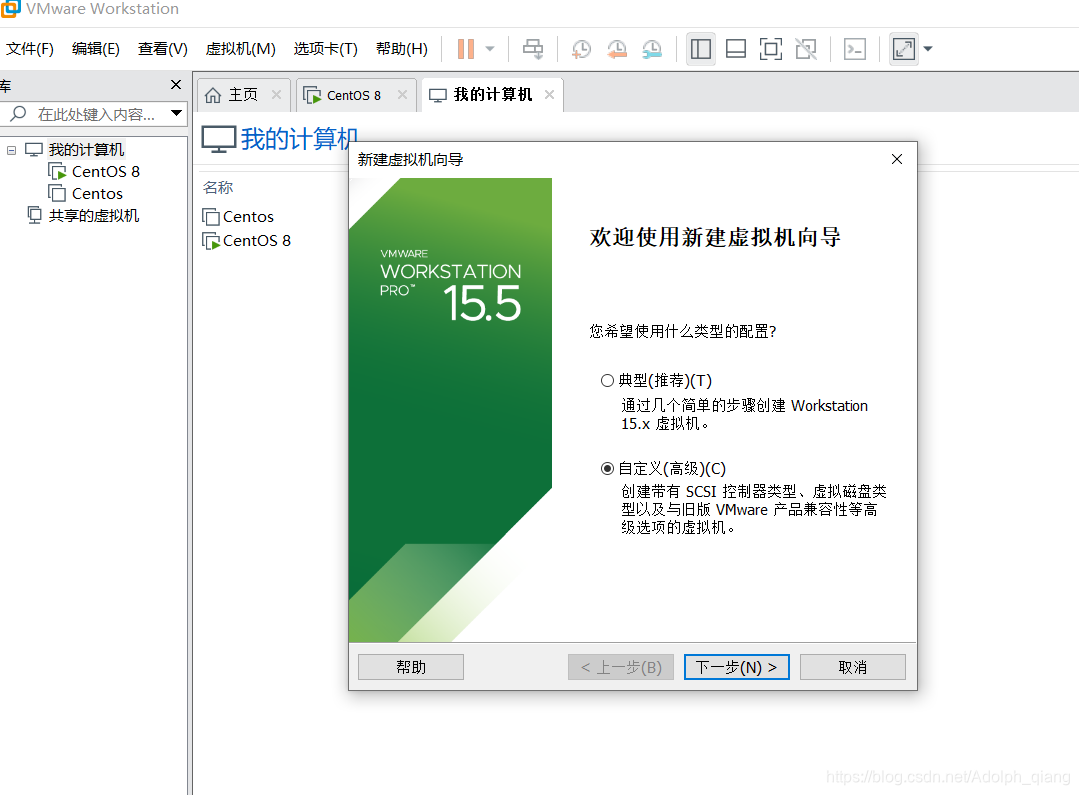Open the snapshot manager icon
The image size is (1079, 795).
coord(652,49)
